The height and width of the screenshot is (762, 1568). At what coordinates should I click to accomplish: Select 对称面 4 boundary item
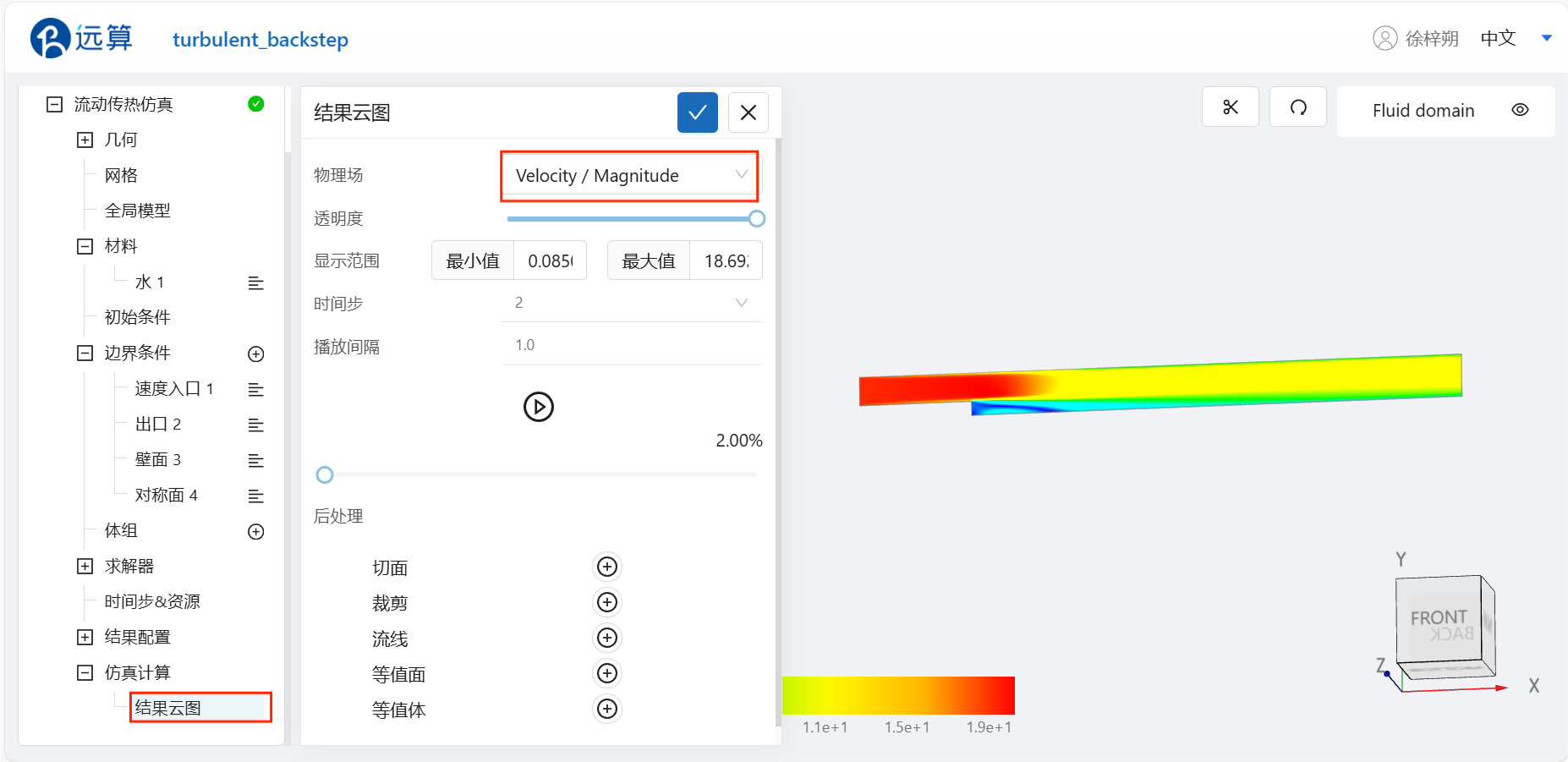pos(167,495)
